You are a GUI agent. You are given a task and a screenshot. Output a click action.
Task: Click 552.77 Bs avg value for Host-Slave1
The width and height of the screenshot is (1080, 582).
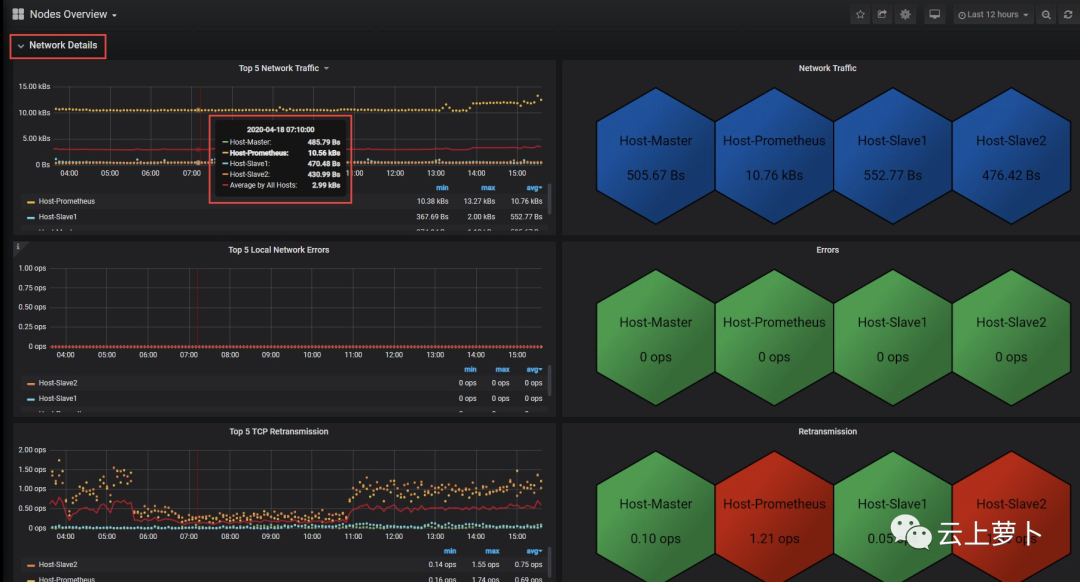point(526,217)
